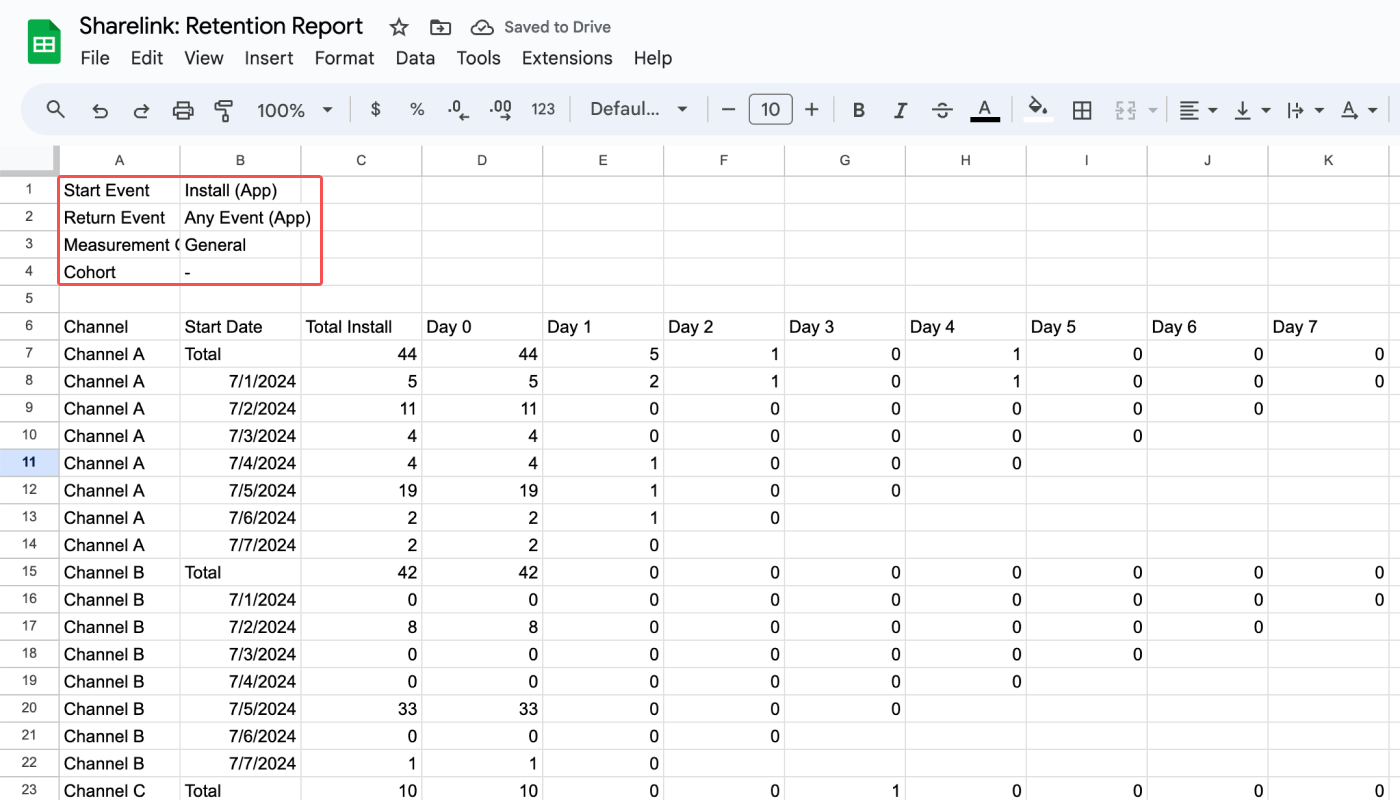Viewport: 1400px width, 800px height.
Task: Open the Help menu
Action: (653, 58)
